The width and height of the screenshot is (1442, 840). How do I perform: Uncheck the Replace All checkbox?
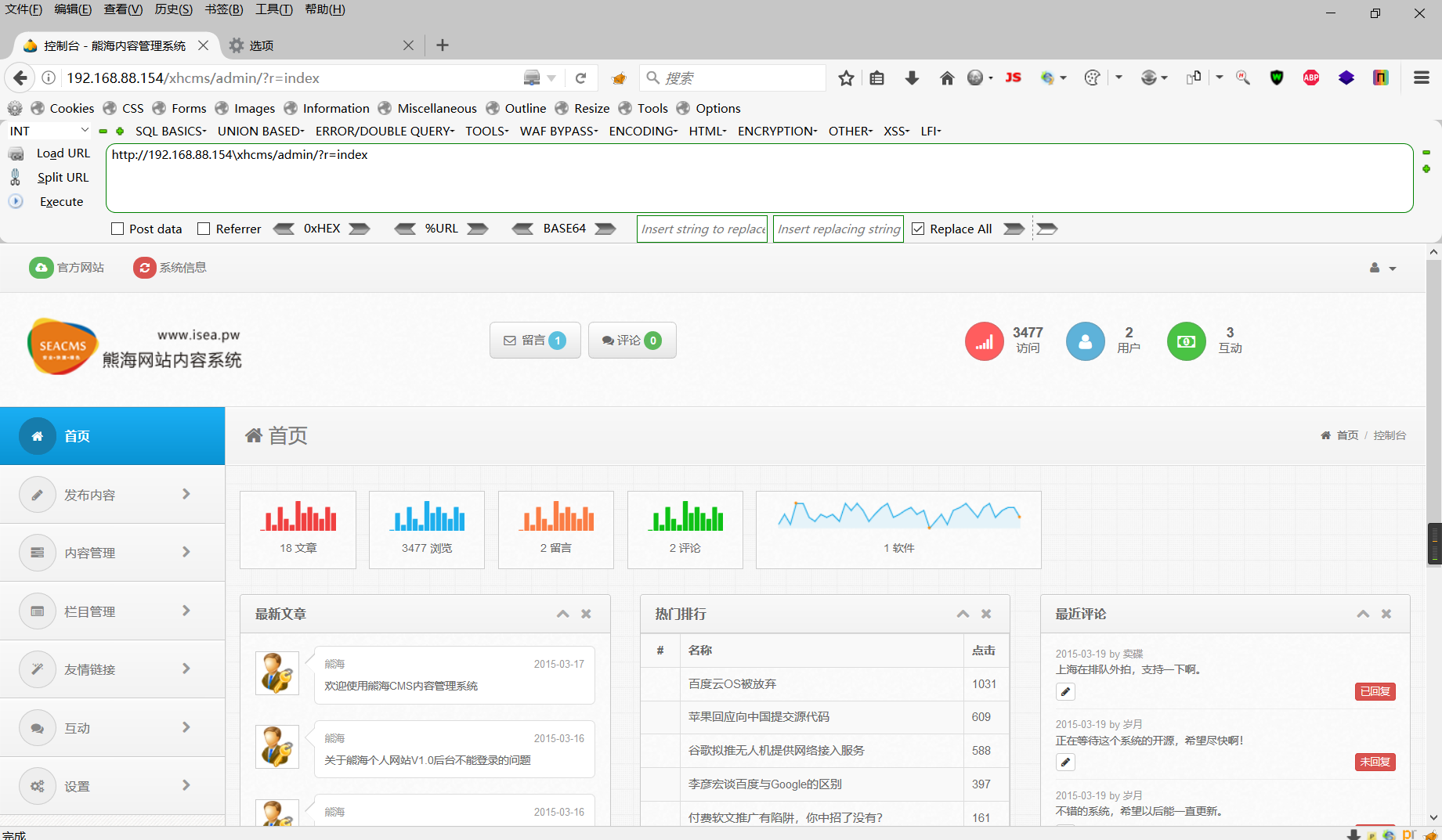click(918, 229)
